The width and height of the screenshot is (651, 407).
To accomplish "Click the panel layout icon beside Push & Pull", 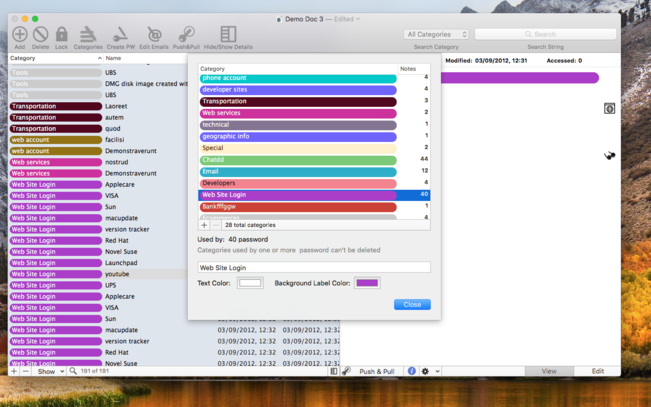I will point(334,371).
